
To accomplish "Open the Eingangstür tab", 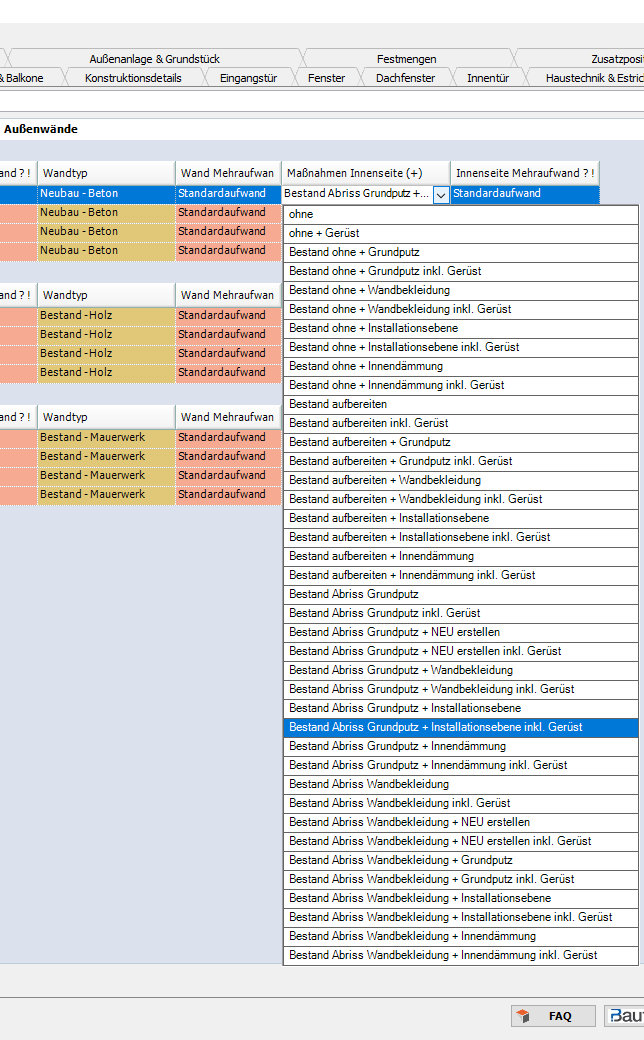I will tap(248, 78).
